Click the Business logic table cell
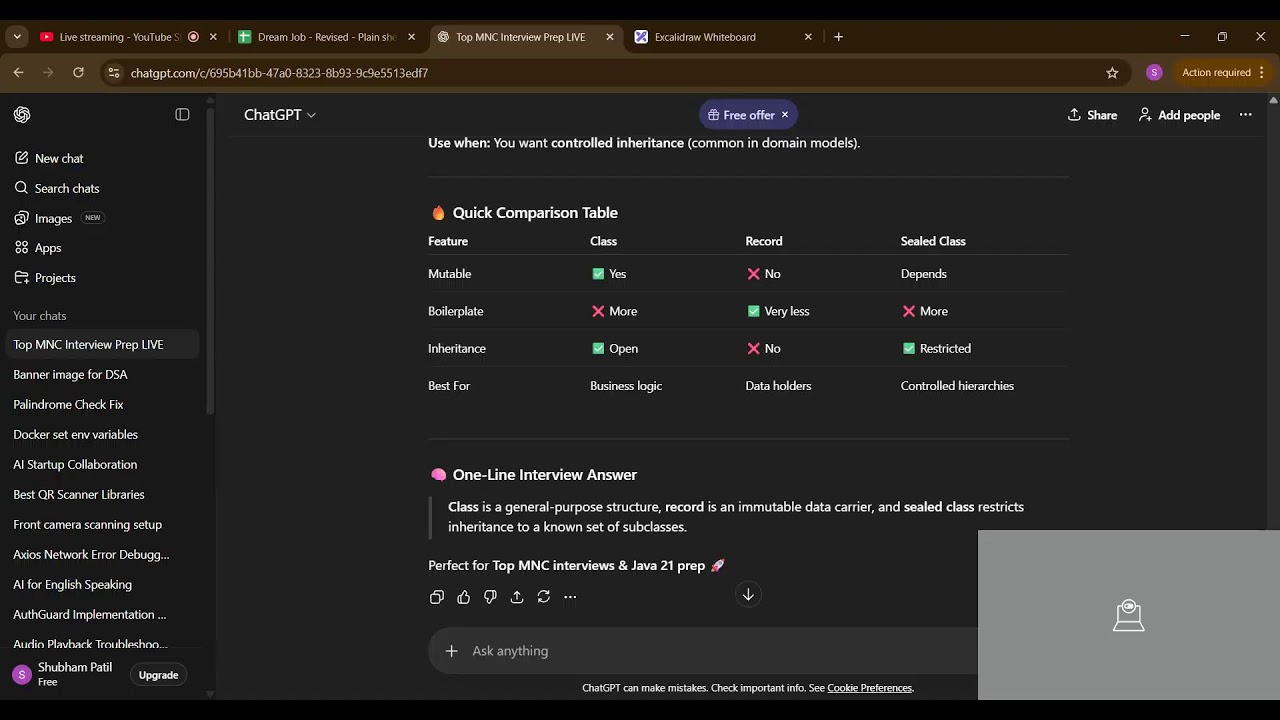The width and height of the screenshot is (1280, 720). pos(626,386)
